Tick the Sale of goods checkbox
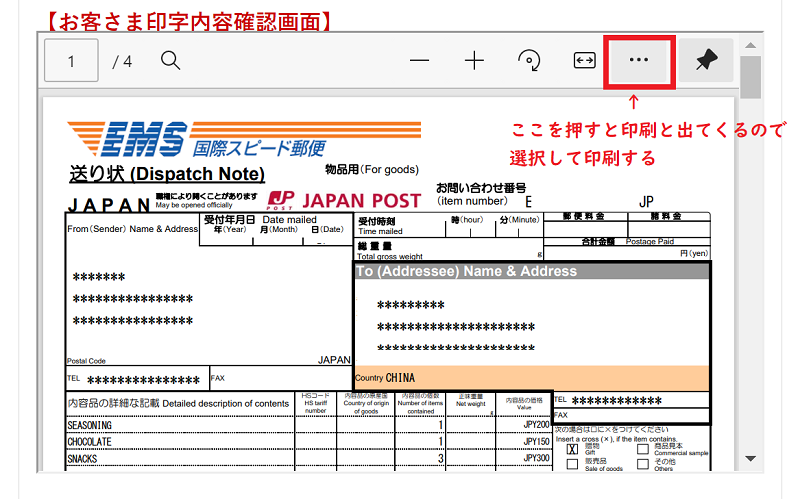 (x=572, y=464)
